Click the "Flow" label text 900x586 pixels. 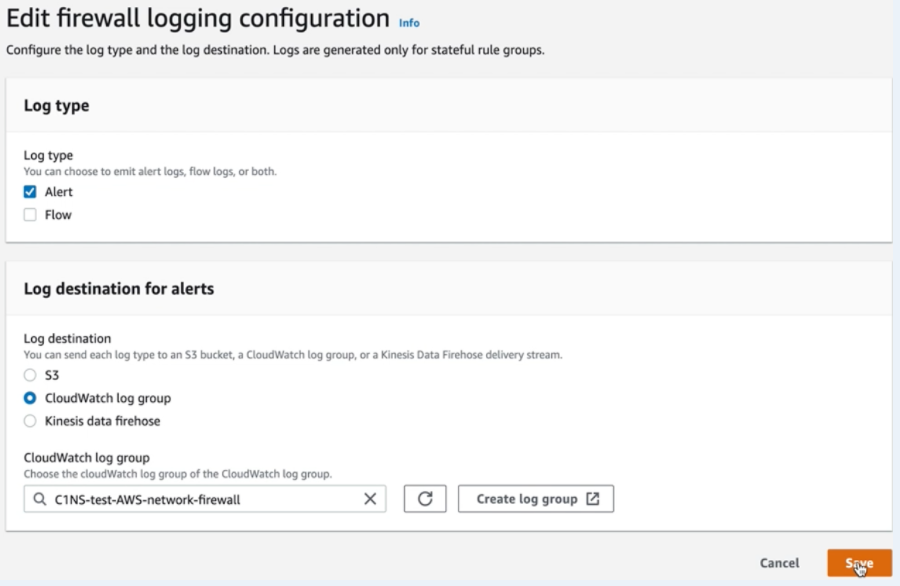pyautogui.click(x=58, y=215)
